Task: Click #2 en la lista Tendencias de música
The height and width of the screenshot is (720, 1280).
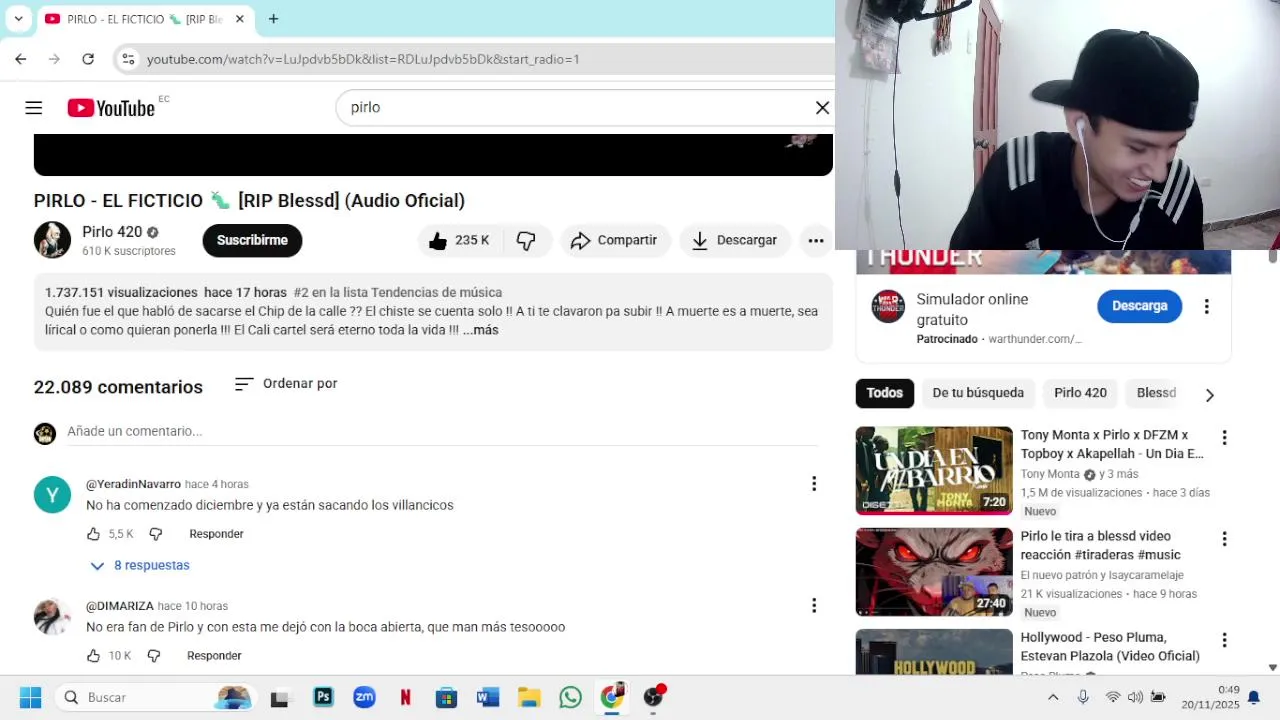Action: click(398, 293)
